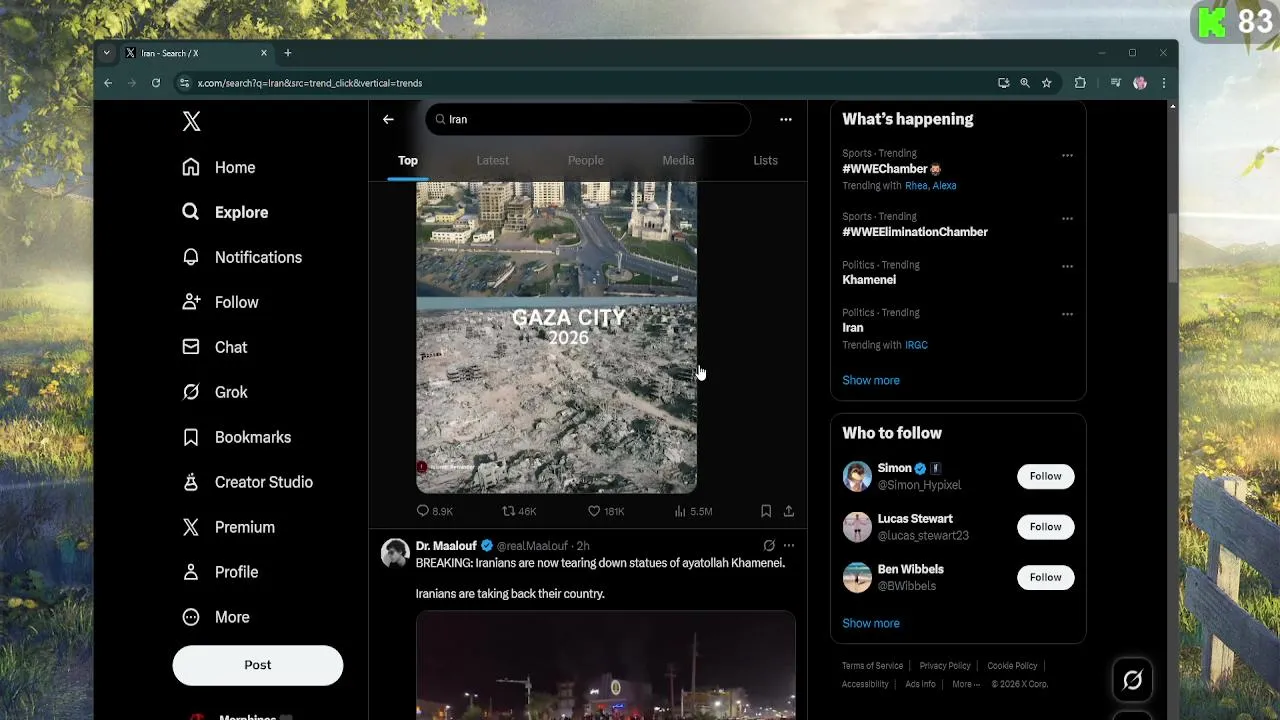Click the Rhea trending-with link
The image size is (1280, 720).
tap(916, 186)
